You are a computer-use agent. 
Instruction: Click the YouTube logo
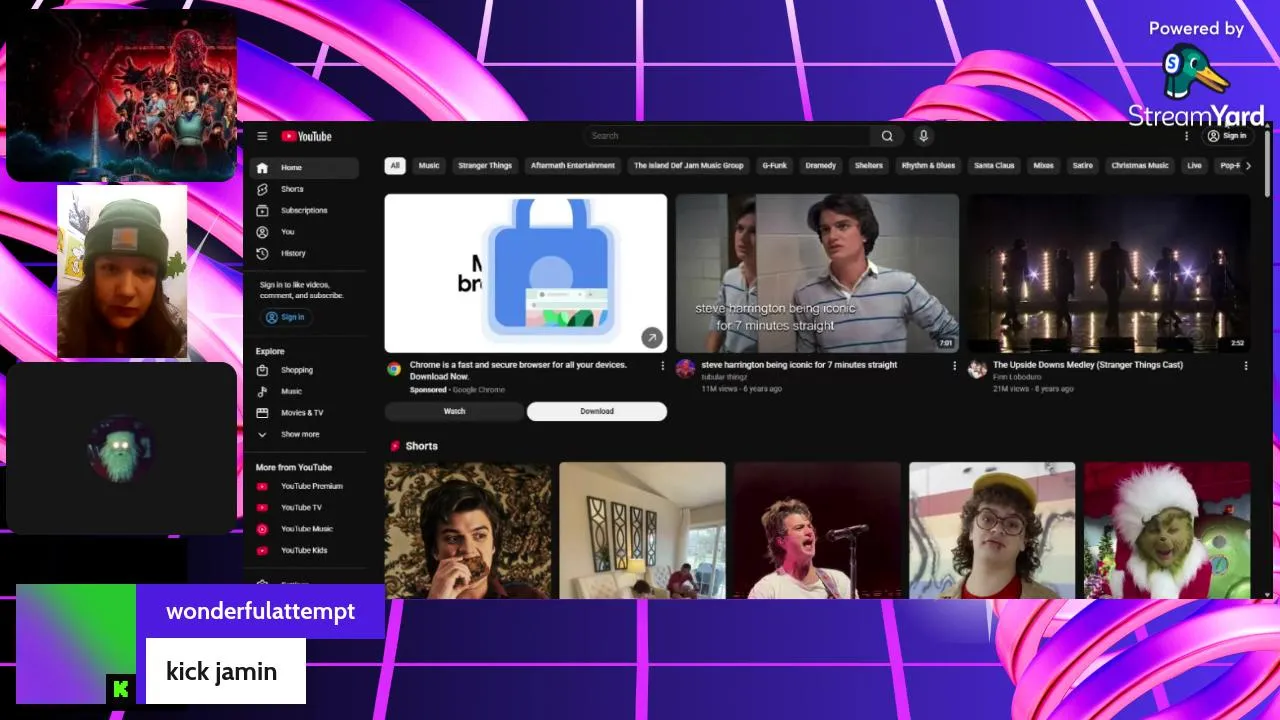(306, 136)
